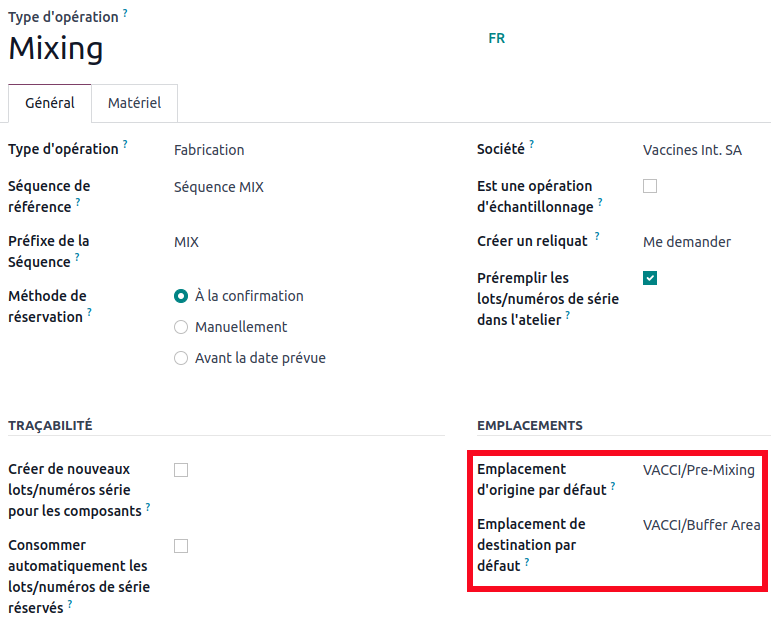The height and width of the screenshot is (622, 771).
Task: Open Créer un reliquat Me demander dropdown
Action: [700, 242]
